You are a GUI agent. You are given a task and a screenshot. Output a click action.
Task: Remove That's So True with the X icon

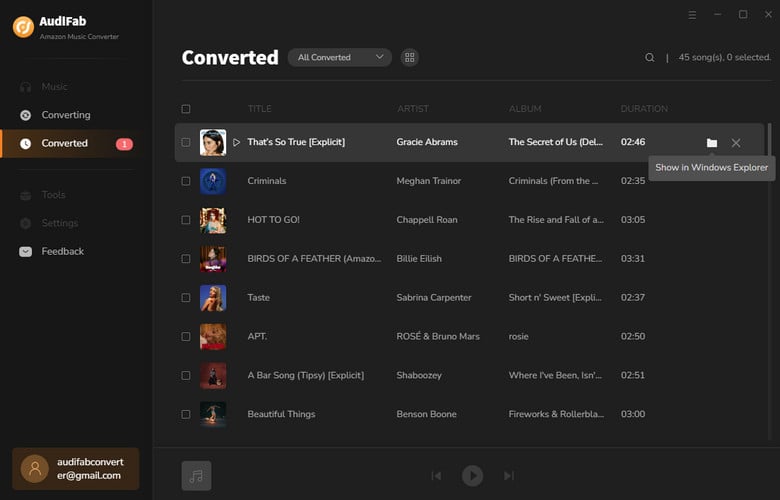pyautogui.click(x=736, y=143)
